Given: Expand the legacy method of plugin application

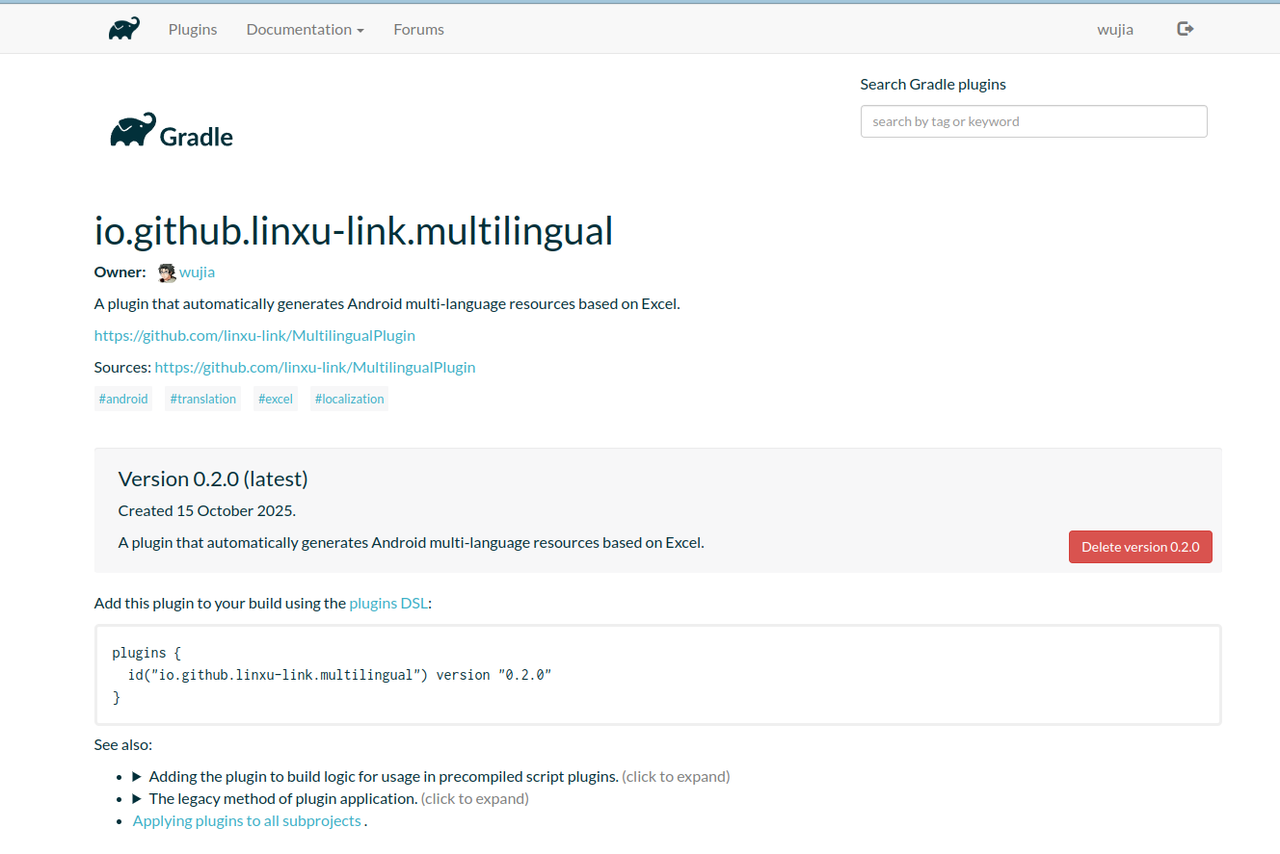Looking at the screenshot, I should [x=330, y=798].
